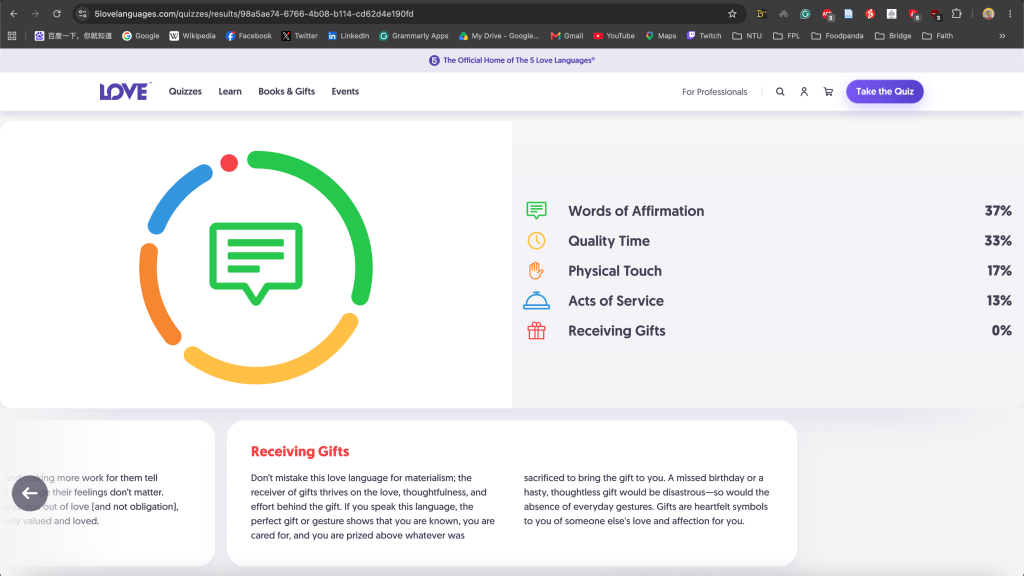Open the My Drive bookmark
This screenshot has height=576, width=1024.
click(x=498, y=36)
